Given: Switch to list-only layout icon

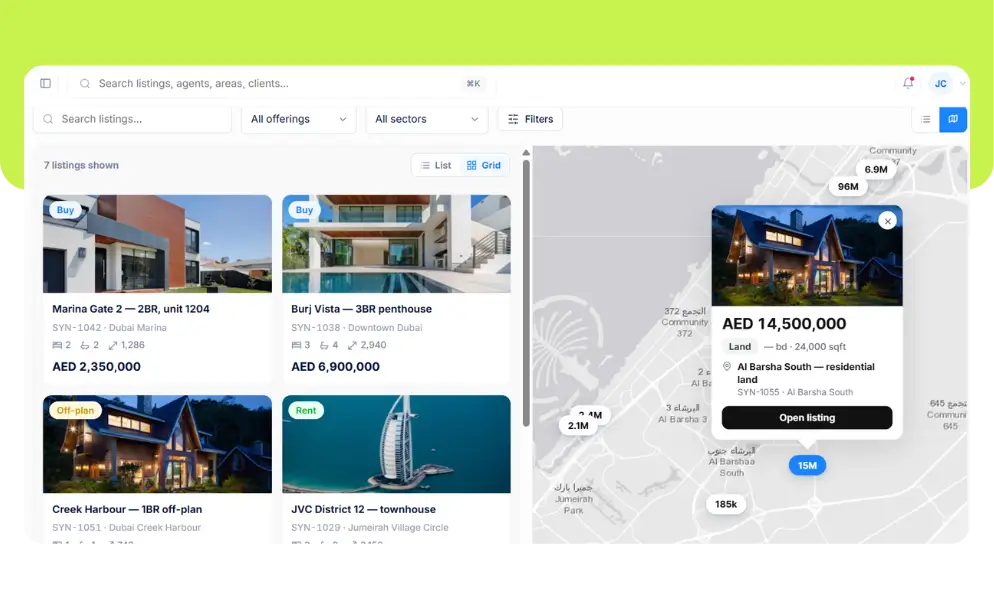Looking at the screenshot, I should 926,119.
